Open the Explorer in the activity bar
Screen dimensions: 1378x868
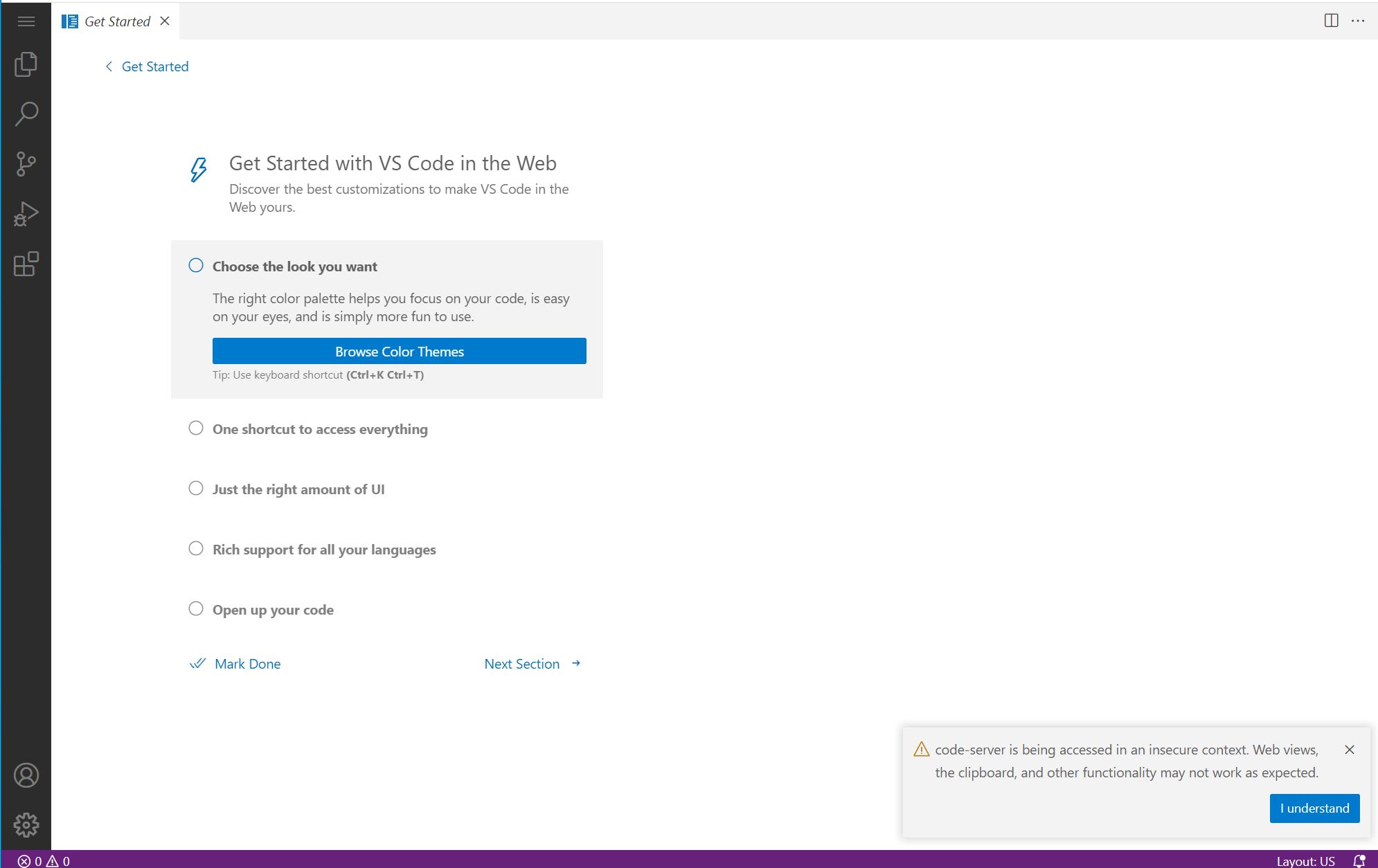[x=26, y=64]
